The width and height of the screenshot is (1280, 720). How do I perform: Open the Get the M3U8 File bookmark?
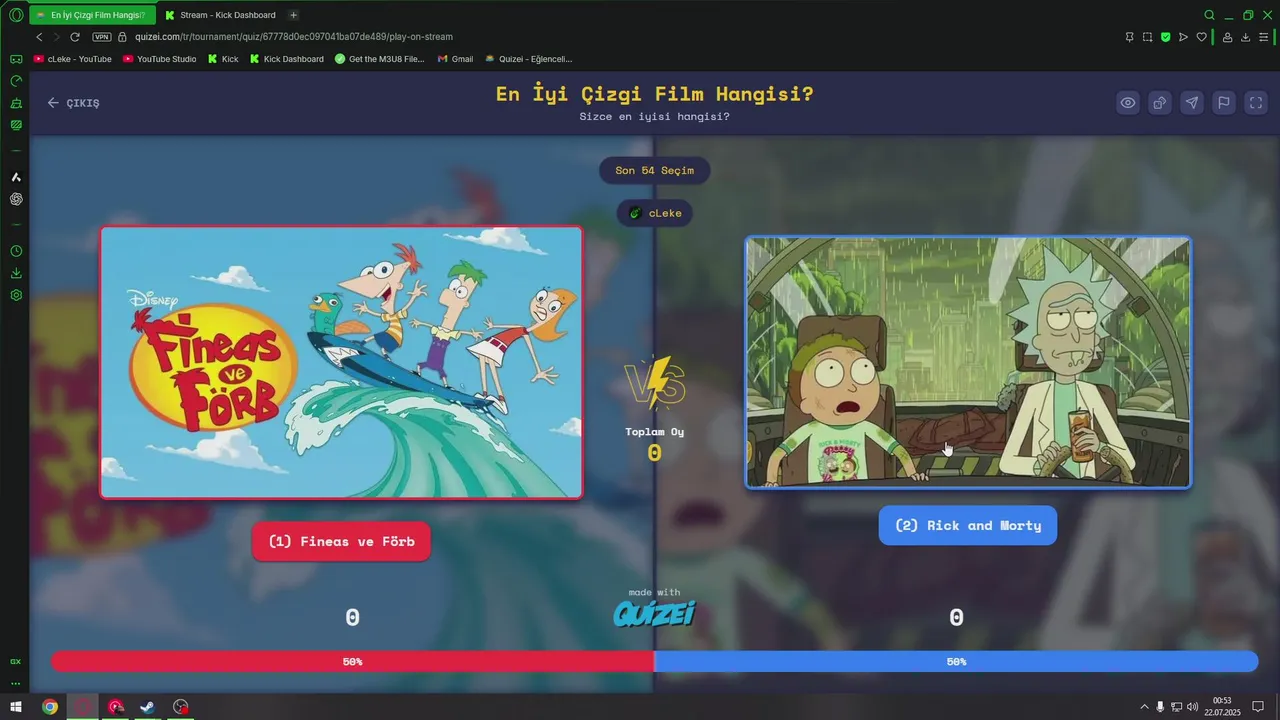click(380, 59)
